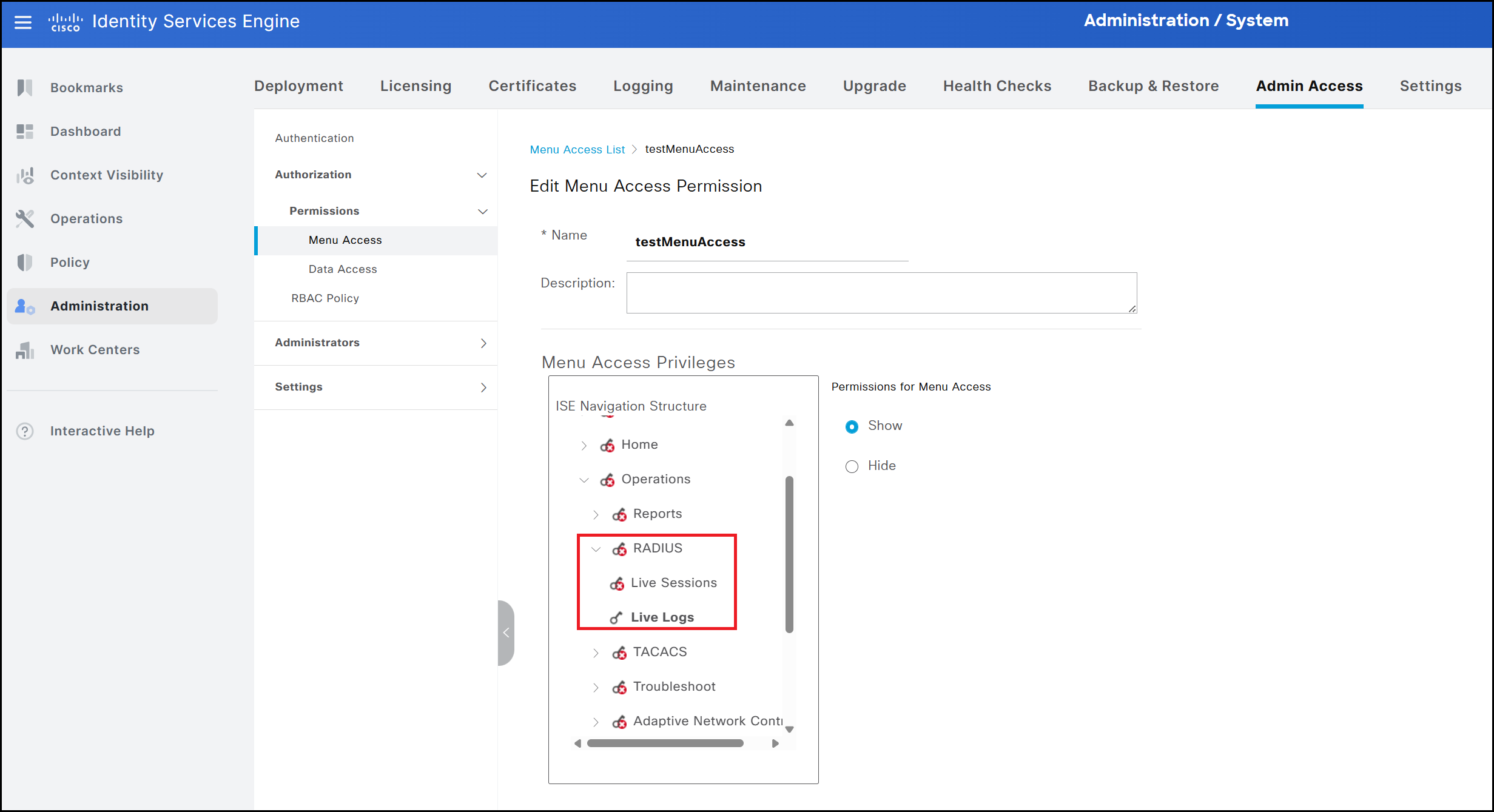Expand the TACACS tree node
The height and width of the screenshot is (812, 1494).
596,653
